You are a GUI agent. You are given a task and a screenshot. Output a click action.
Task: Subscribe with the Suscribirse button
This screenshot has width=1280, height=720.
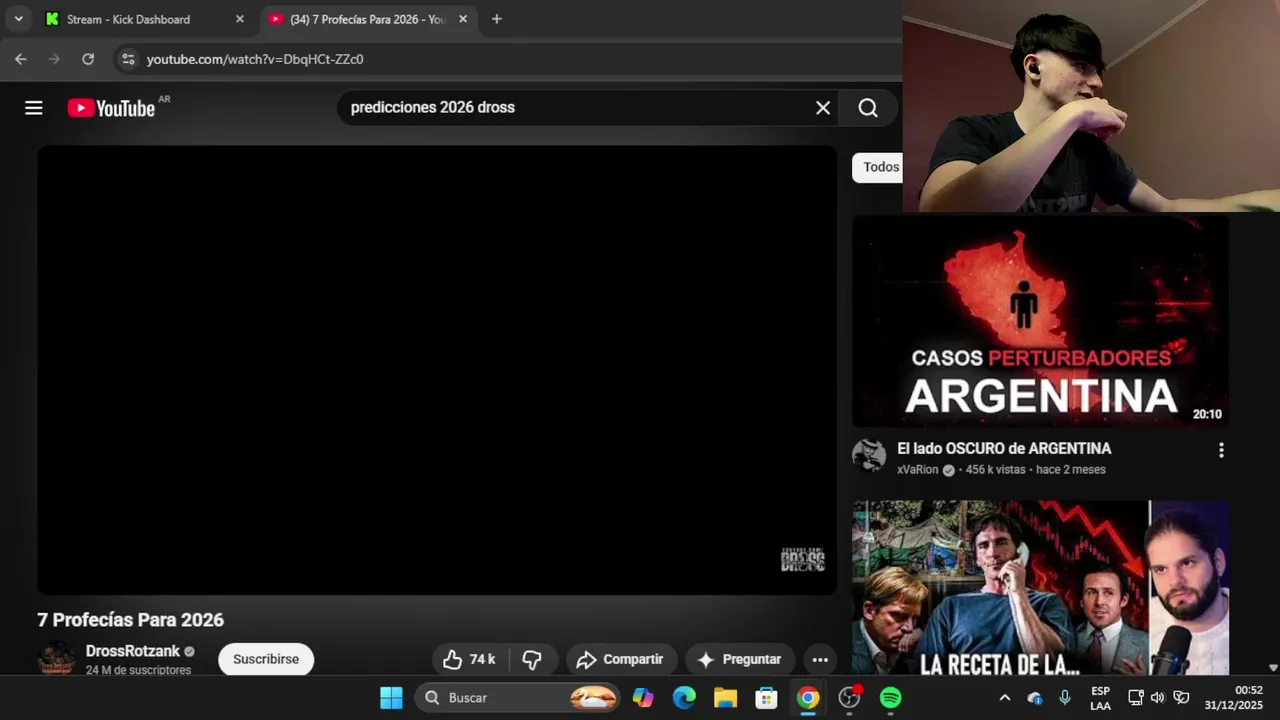pos(266,659)
